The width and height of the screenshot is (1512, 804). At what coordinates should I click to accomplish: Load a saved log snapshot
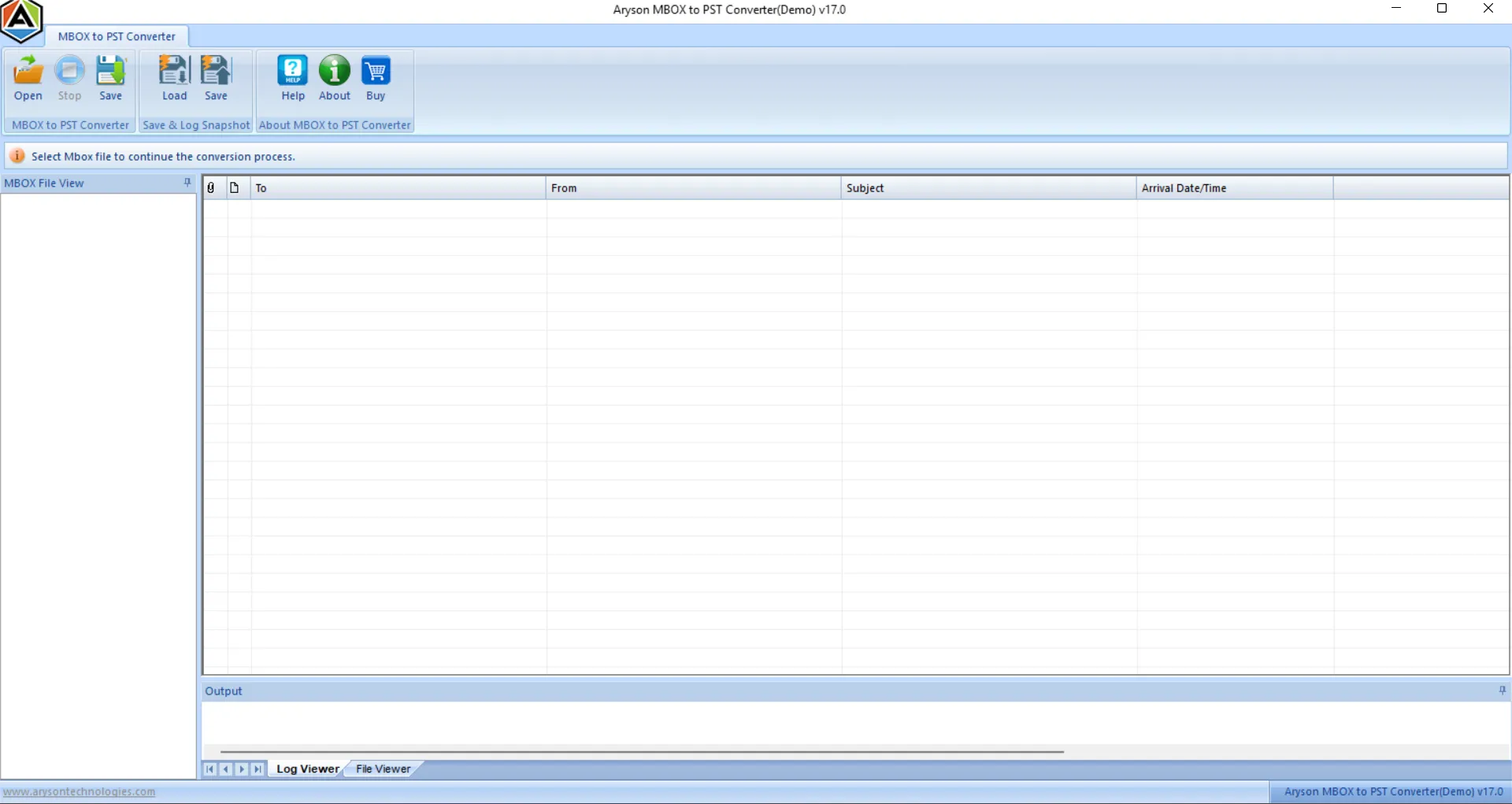[x=174, y=78]
